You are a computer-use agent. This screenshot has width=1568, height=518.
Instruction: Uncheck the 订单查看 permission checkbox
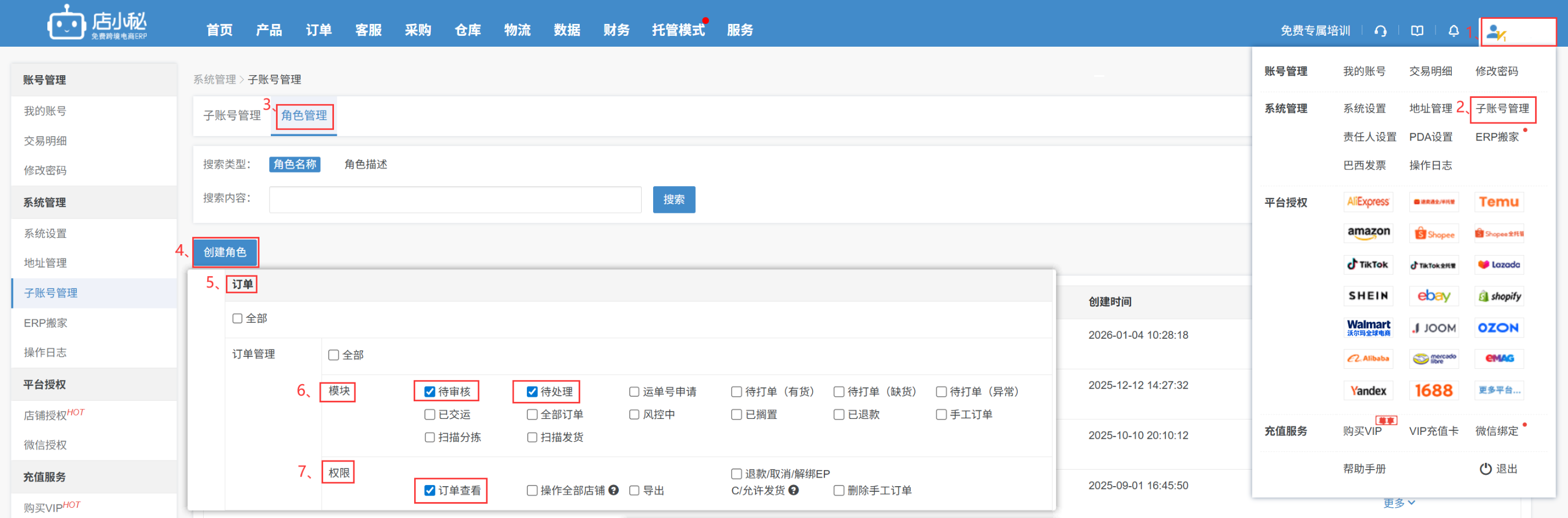click(x=430, y=491)
